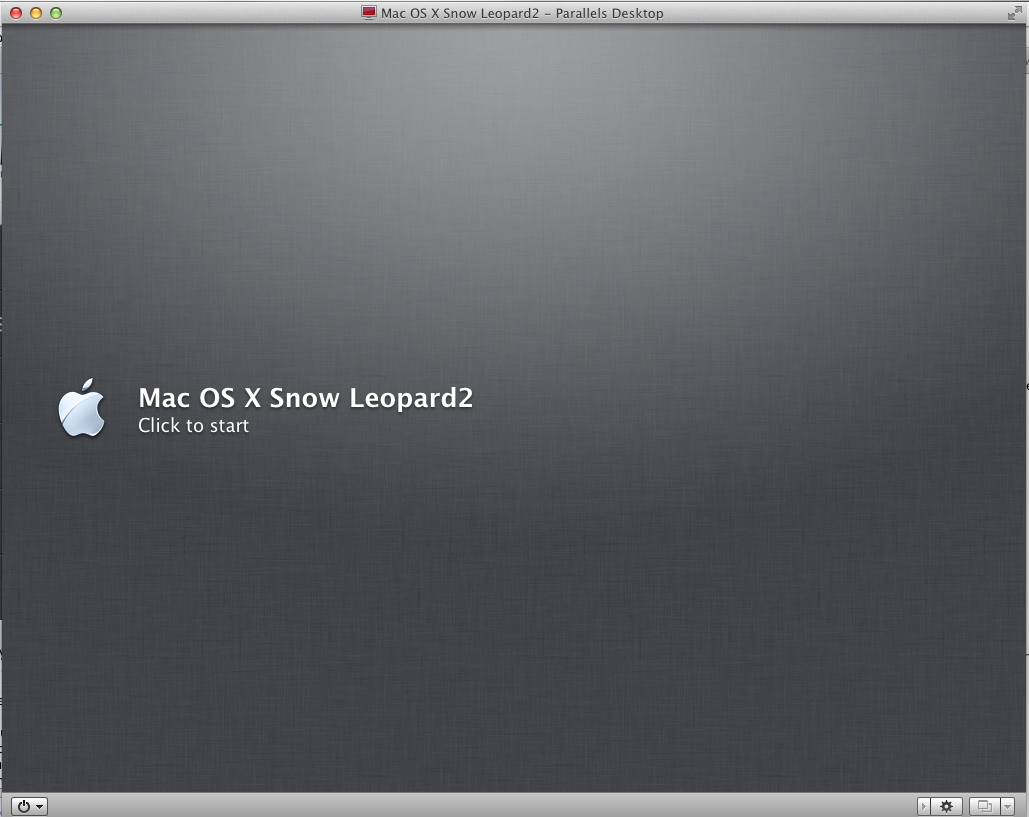Expand the status bar devices arrow

[x=924, y=806]
